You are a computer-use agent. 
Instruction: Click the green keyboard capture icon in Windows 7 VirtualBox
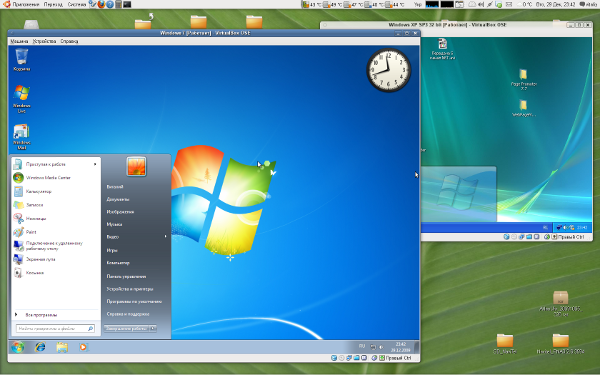382,358
